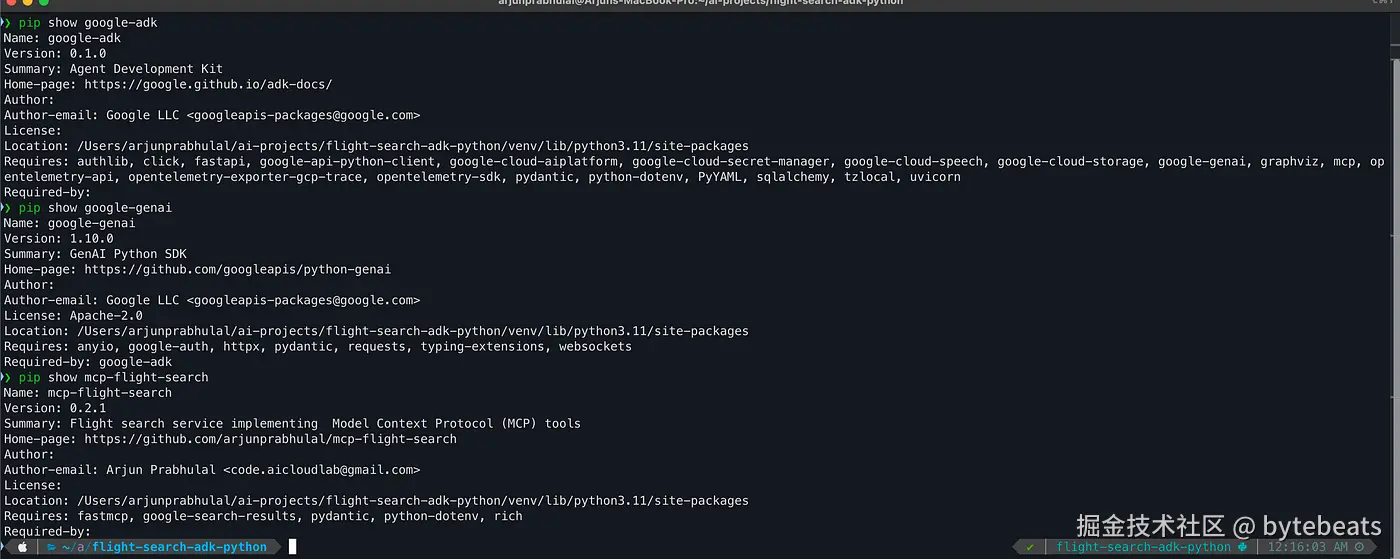Click the "pip show google-genai" command line
The height and width of the screenshot is (559, 1400).
click(95, 207)
